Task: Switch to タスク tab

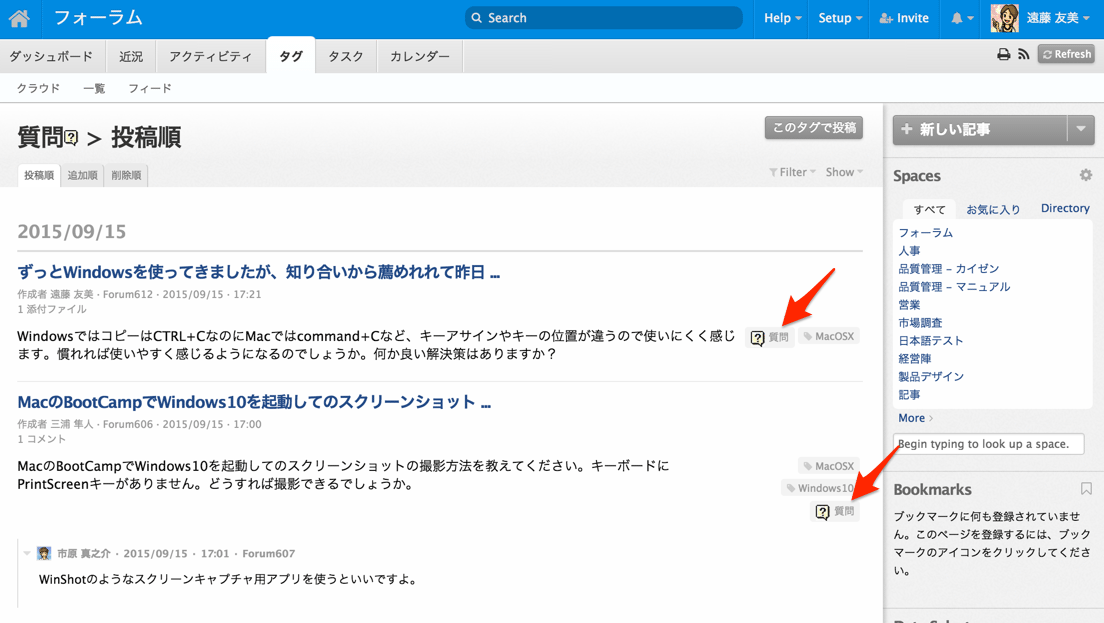Action: (346, 56)
